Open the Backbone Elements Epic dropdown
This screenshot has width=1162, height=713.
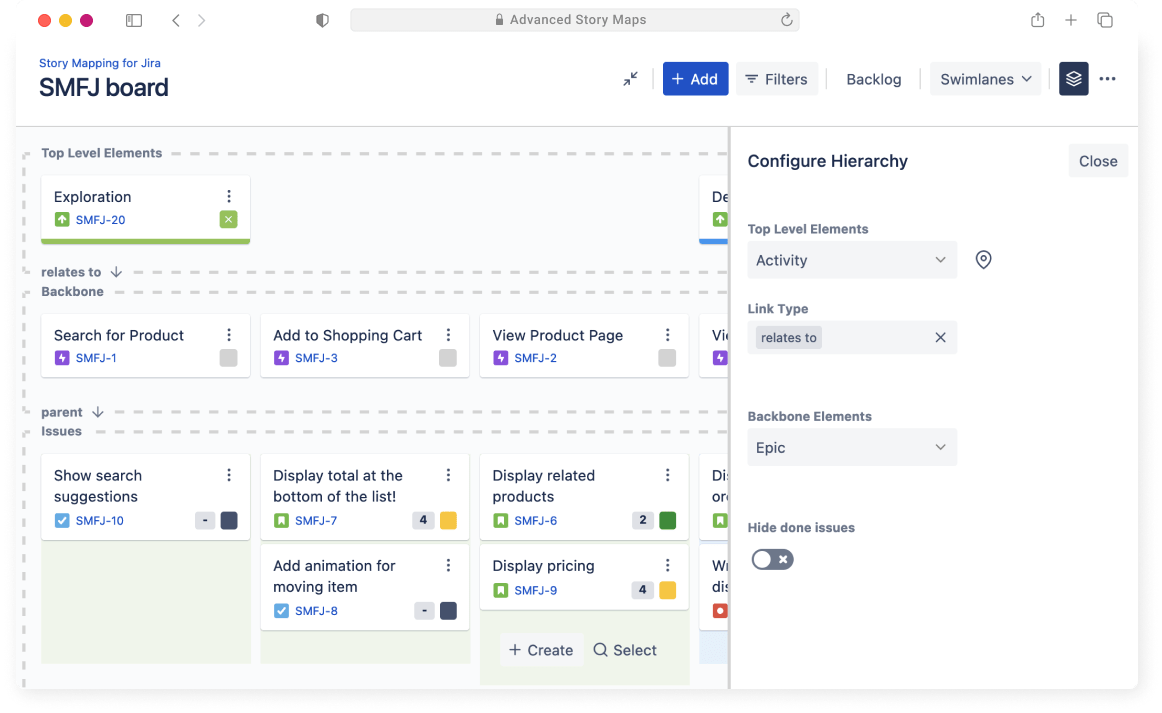click(852, 447)
